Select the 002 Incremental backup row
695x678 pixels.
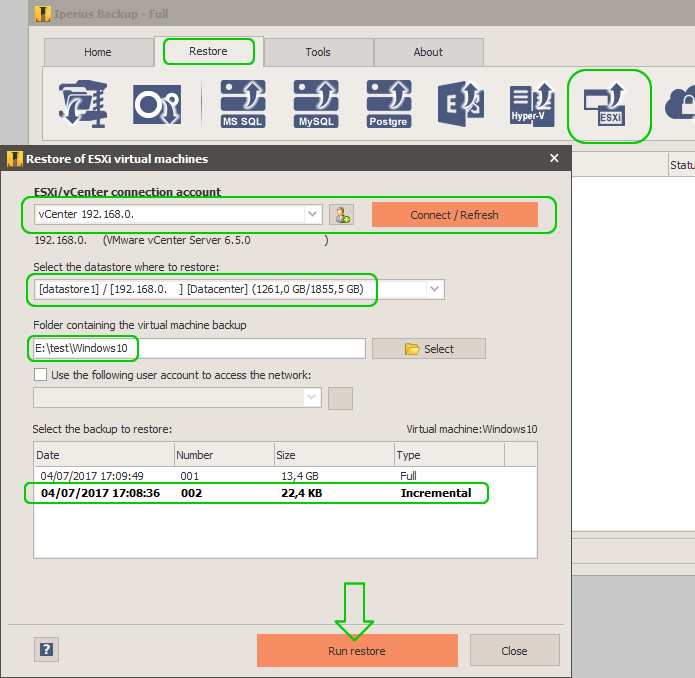(285, 493)
